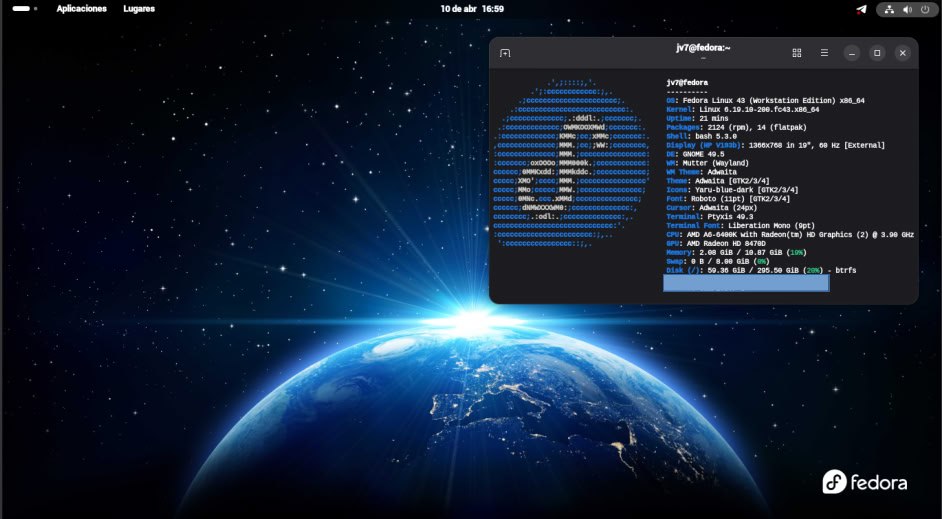This screenshot has width=942, height=519.
Task: Close the jv7@fedora terminal window
Action: tap(902, 53)
